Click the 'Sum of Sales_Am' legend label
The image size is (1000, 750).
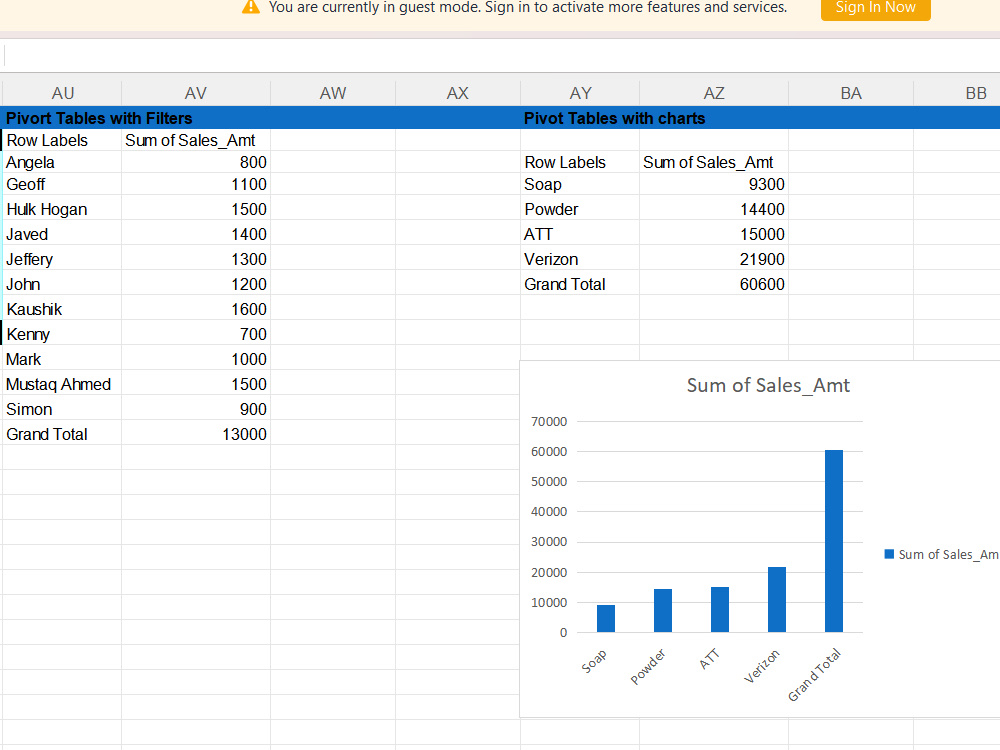coord(948,555)
